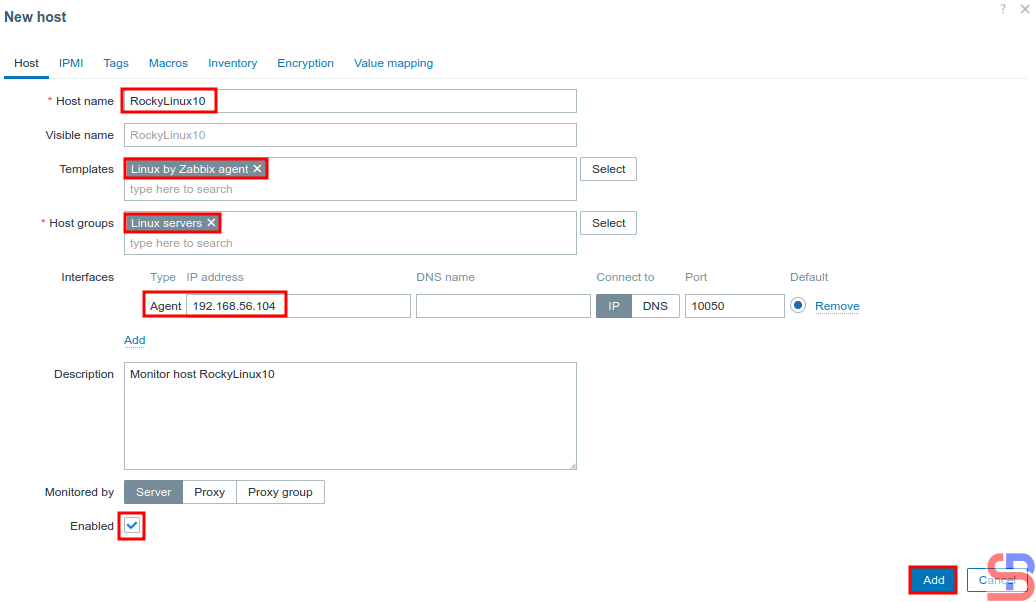Open the Macros tab

tap(168, 63)
